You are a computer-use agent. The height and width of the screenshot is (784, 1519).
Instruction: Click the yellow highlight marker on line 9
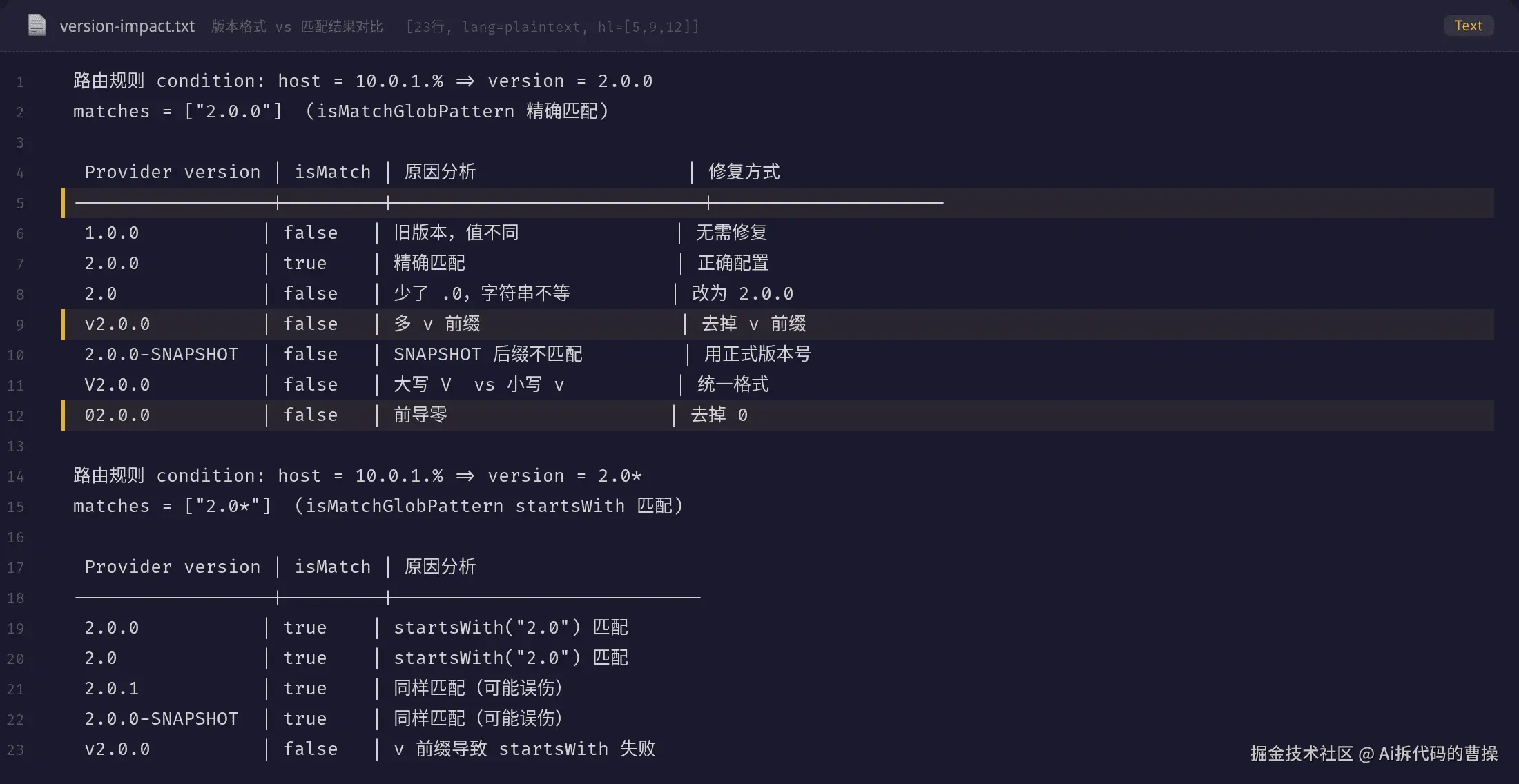pos(63,324)
